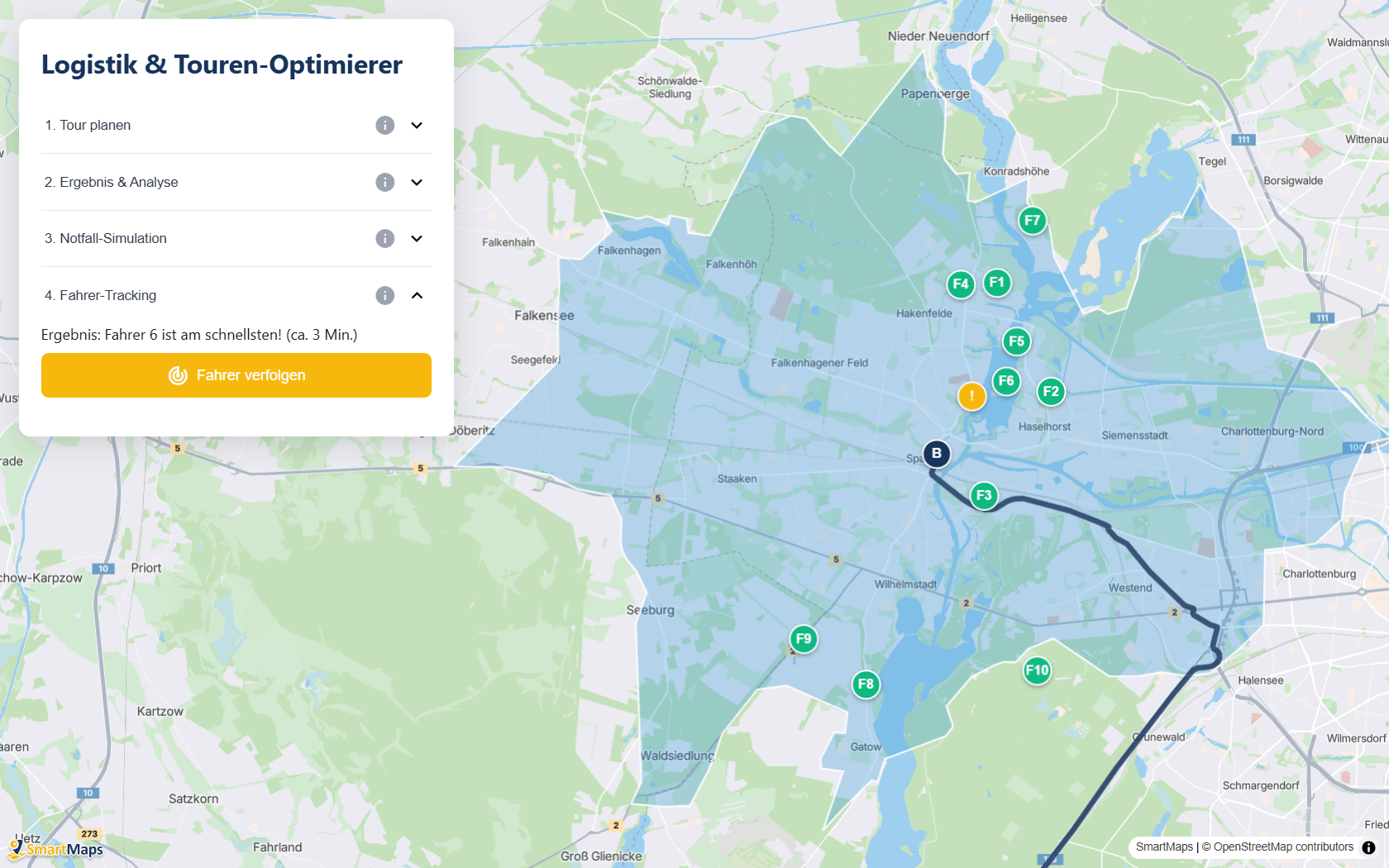Image resolution: width=1389 pixels, height=868 pixels.
Task: Select driver marker F4 on map
Action: click(960, 284)
